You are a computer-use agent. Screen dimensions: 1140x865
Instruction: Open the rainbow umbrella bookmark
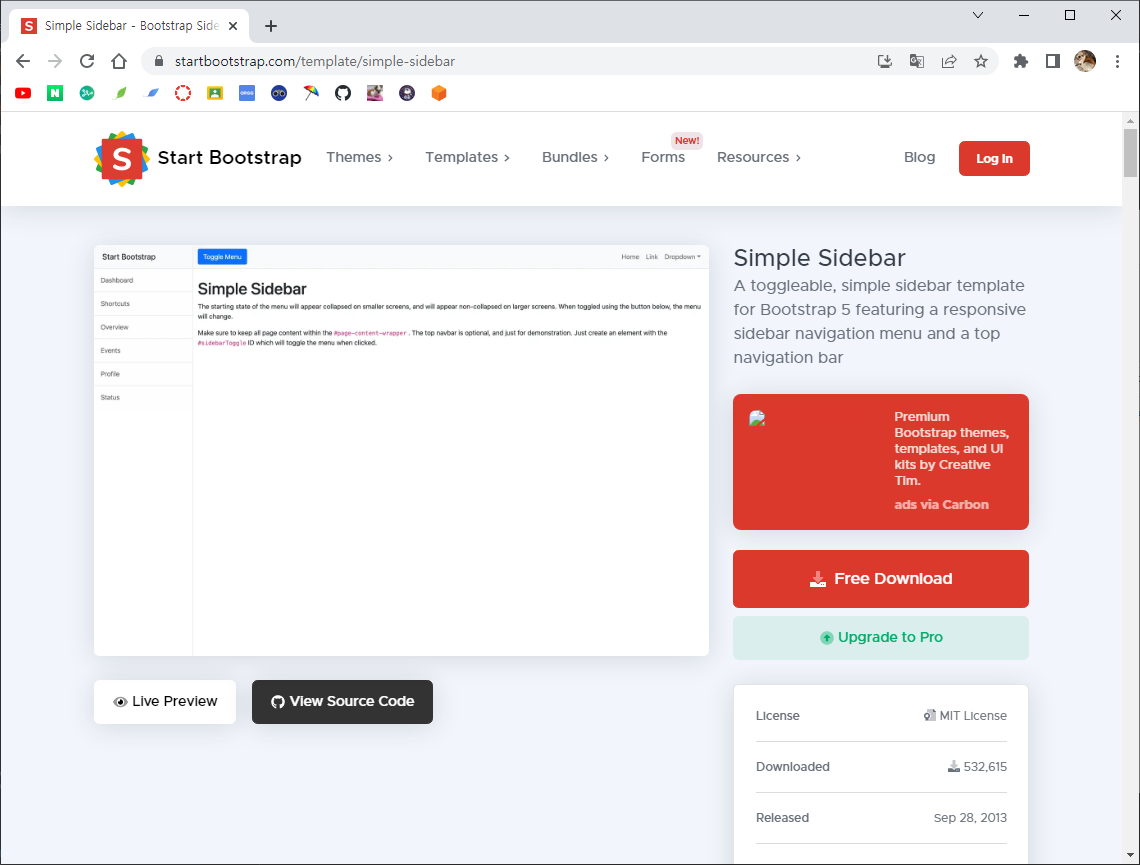tap(311, 93)
